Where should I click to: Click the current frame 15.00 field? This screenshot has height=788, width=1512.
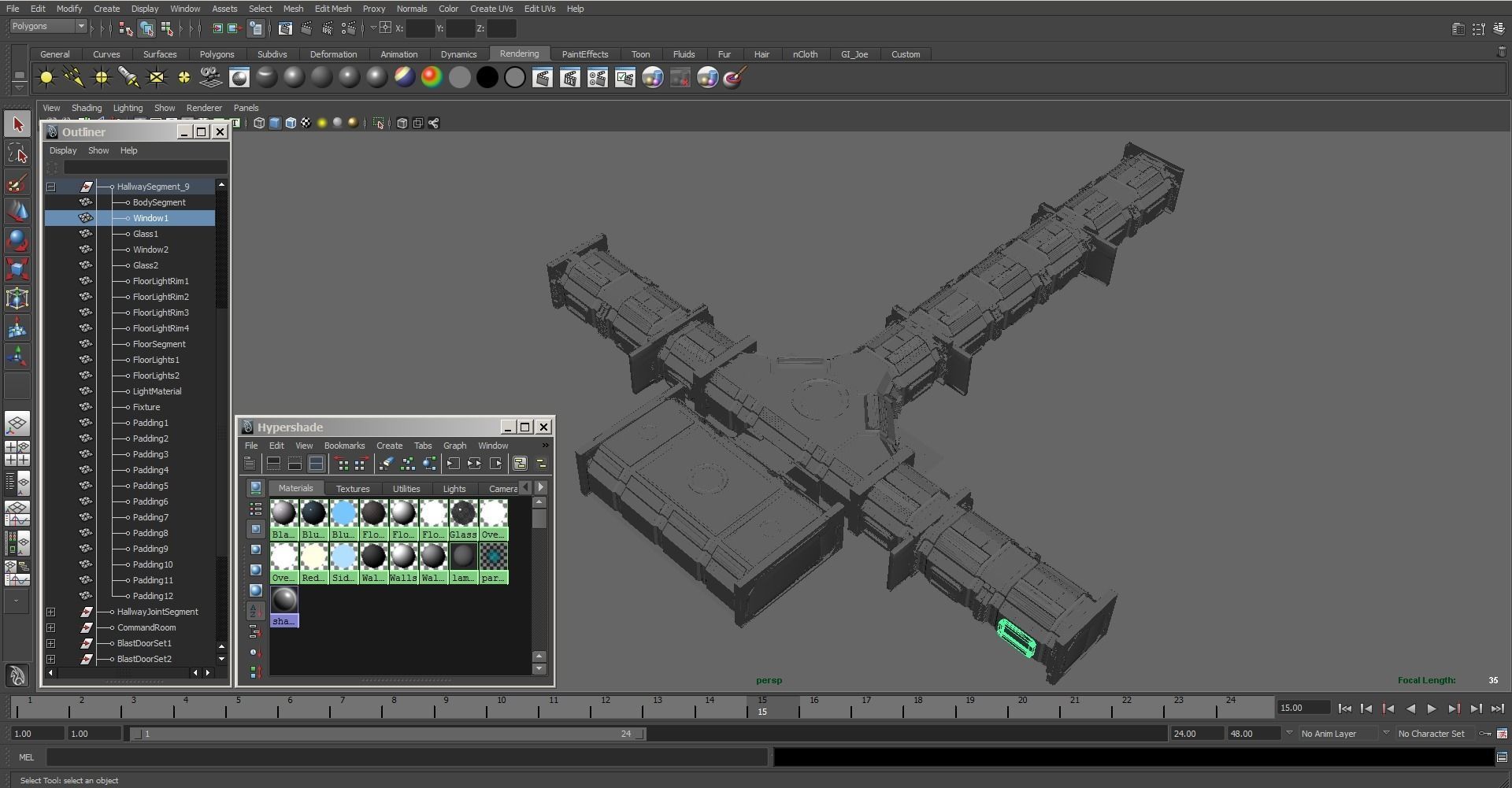point(1303,708)
